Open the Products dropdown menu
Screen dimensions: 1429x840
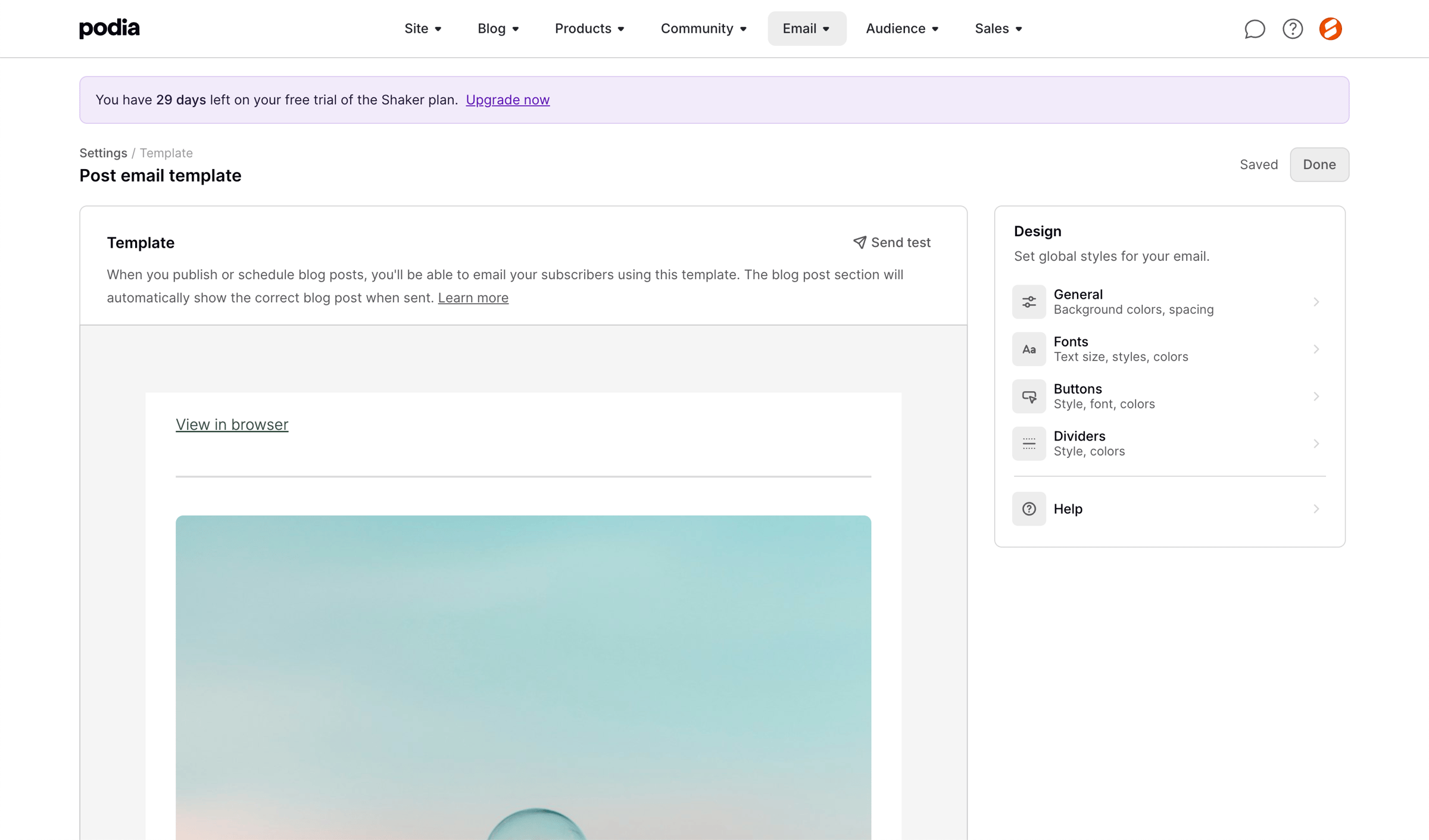(x=589, y=29)
